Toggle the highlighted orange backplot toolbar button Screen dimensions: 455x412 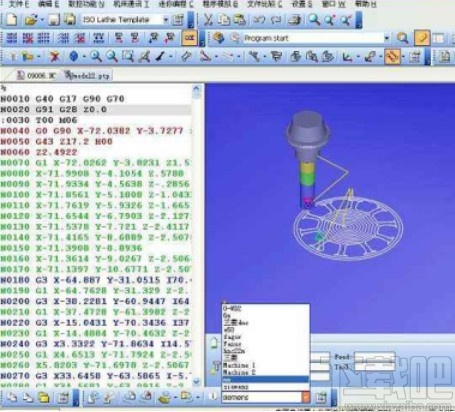[x=392, y=56]
